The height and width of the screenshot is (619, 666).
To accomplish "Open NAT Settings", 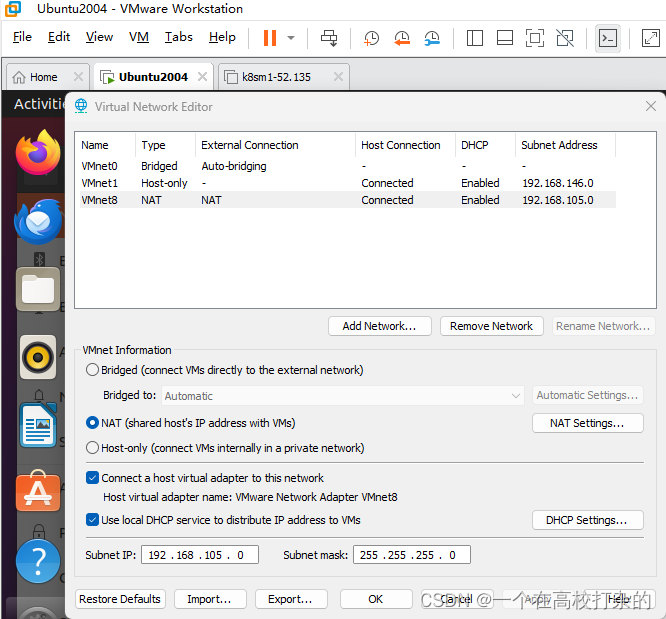I will click(587, 423).
